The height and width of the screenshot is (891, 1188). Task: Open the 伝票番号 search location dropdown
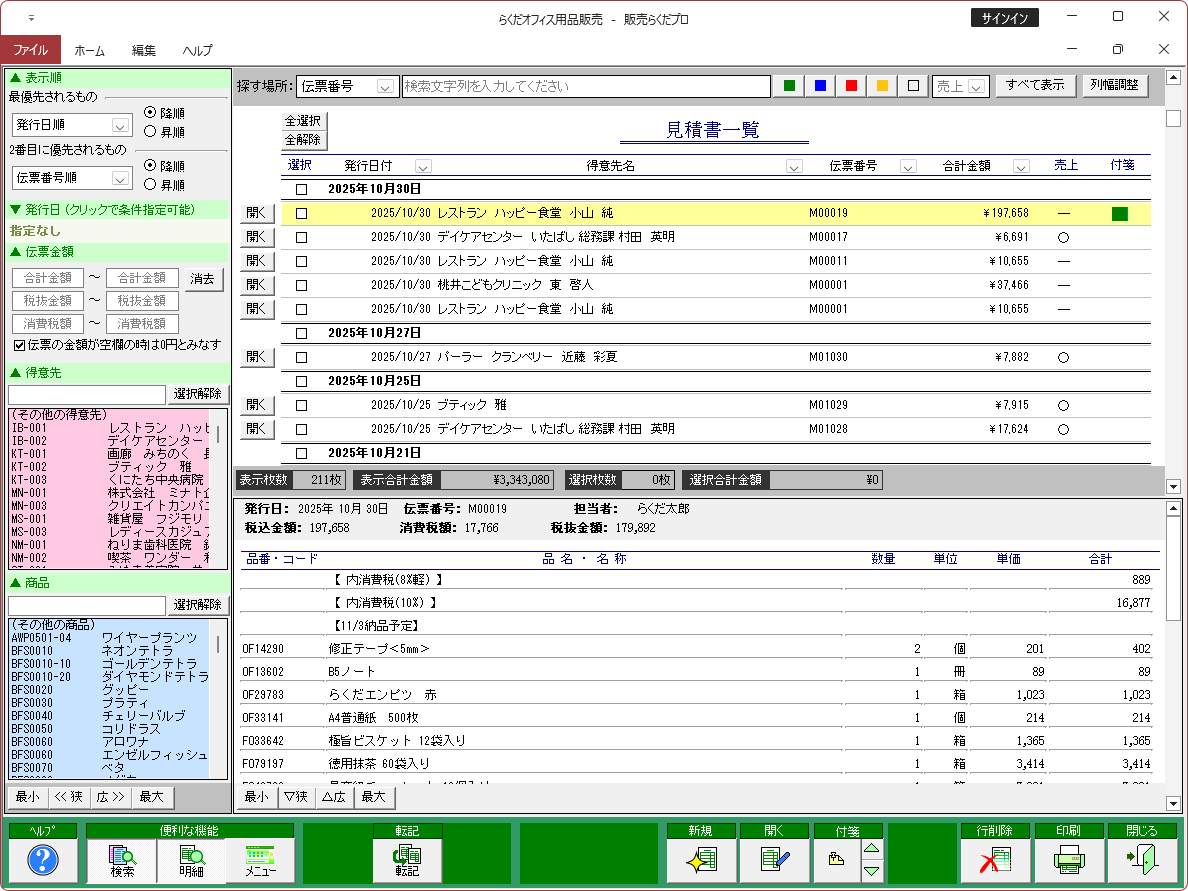click(x=387, y=87)
